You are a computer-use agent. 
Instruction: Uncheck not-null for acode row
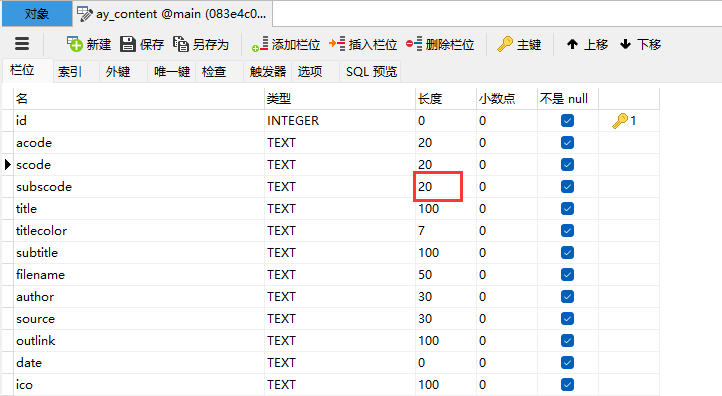pos(567,143)
